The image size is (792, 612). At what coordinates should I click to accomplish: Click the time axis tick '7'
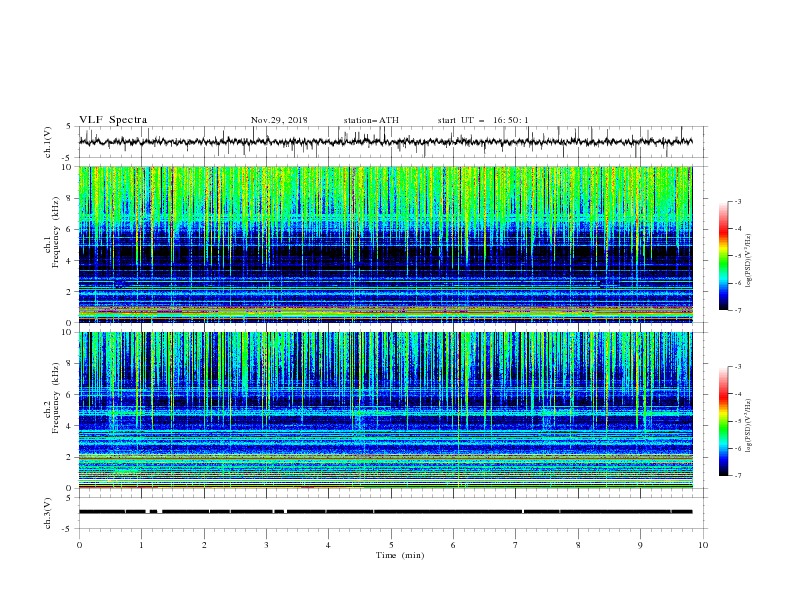tap(516, 545)
